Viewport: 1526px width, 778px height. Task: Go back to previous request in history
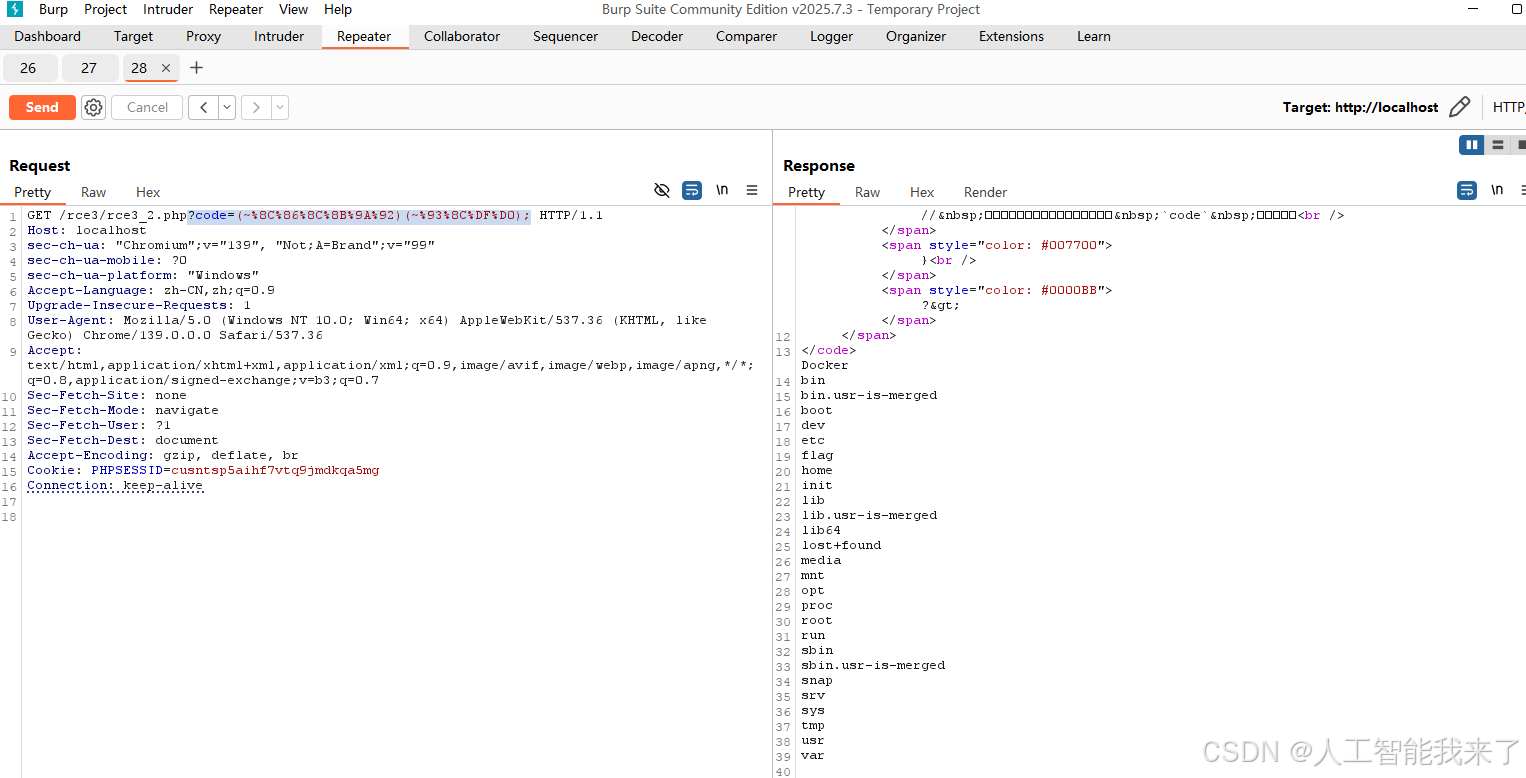[x=203, y=107]
